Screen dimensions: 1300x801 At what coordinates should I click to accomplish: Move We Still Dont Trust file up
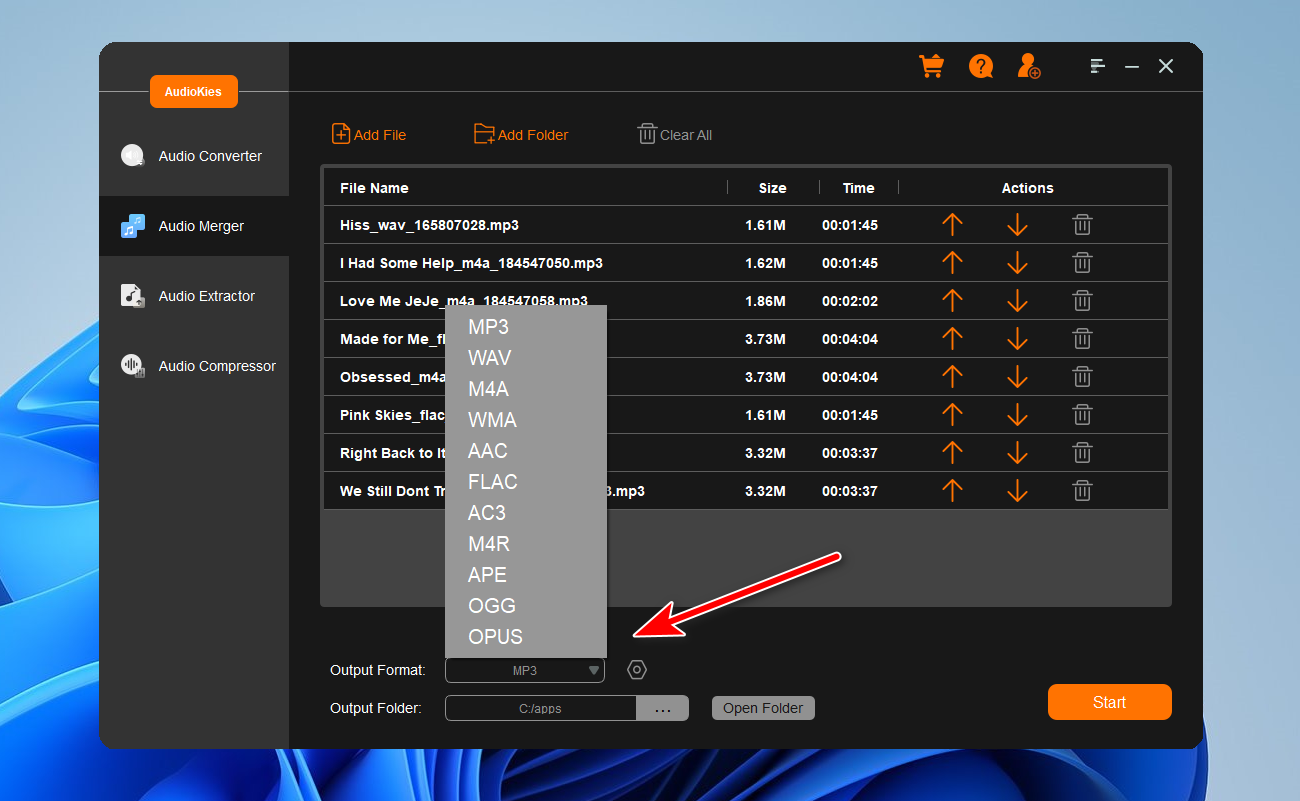click(952, 491)
